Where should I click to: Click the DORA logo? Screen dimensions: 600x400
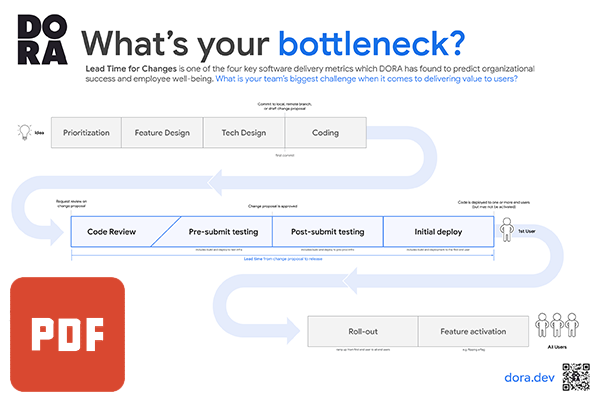[x=38, y=40]
